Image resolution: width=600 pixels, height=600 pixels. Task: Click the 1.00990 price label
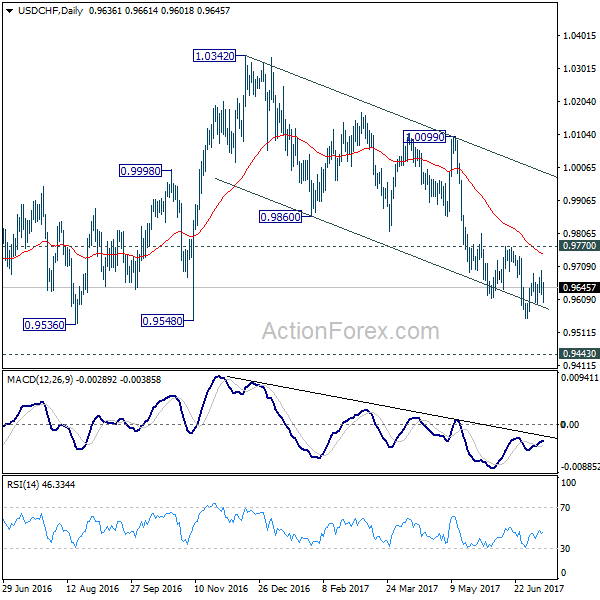point(424,137)
